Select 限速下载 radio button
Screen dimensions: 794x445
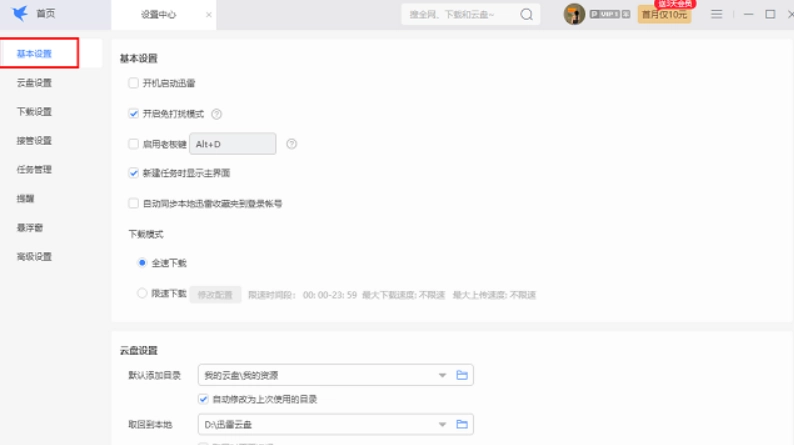(x=142, y=294)
